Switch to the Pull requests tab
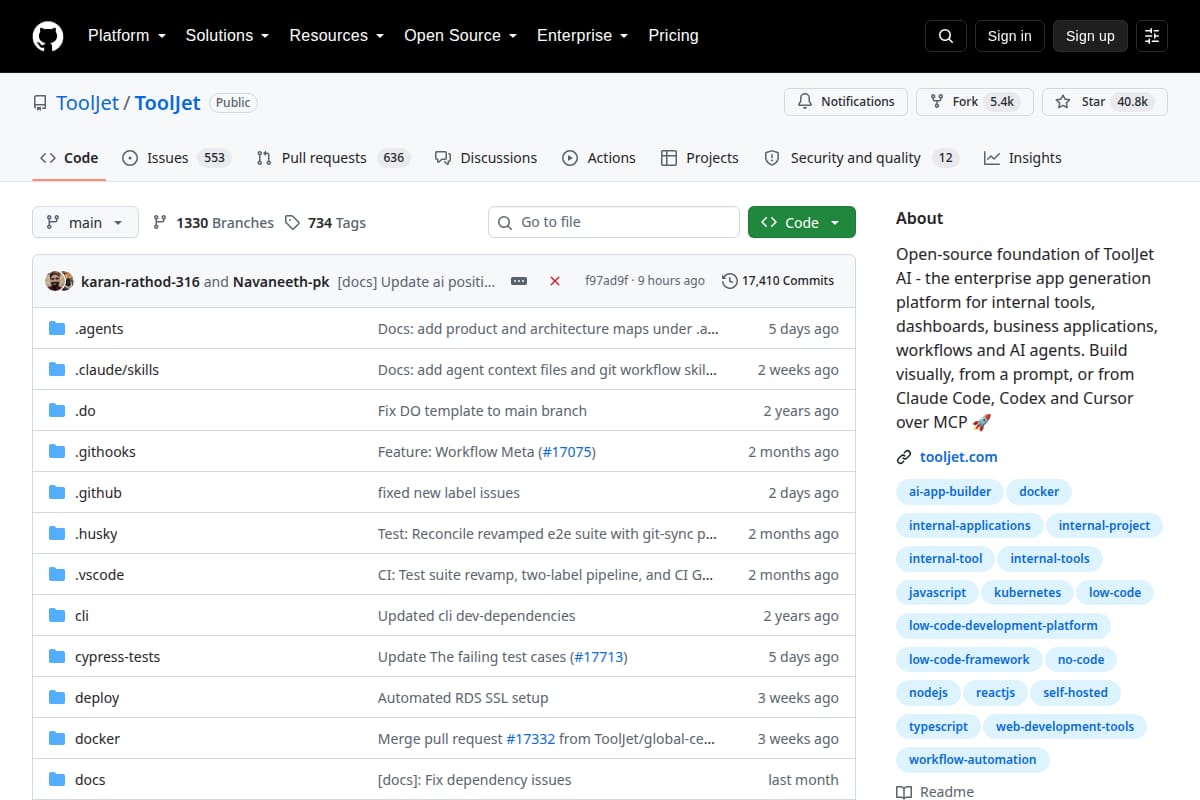This screenshot has width=1200, height=800. [333, 158]
